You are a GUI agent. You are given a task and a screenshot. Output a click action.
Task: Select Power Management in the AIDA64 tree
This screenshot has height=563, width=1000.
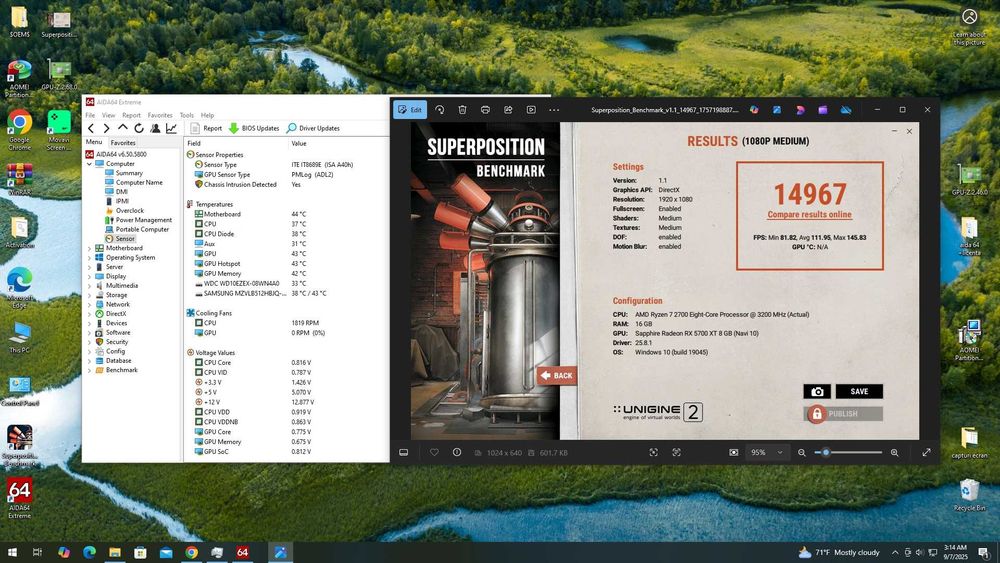143,220
